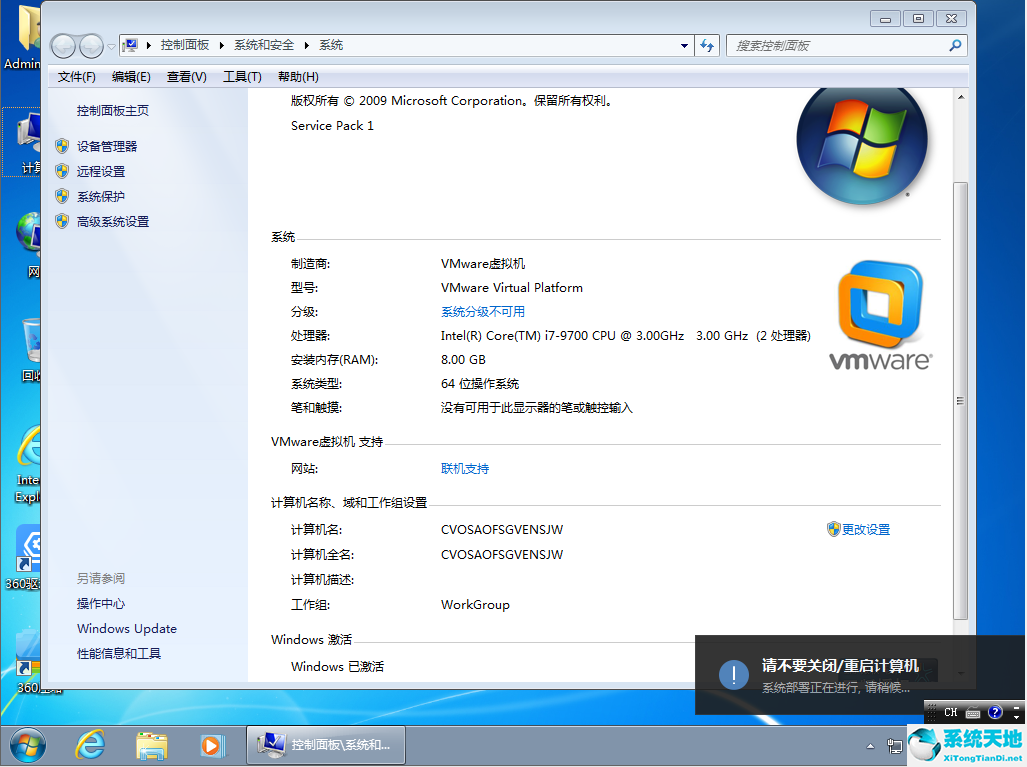Open the 查看(V) menu
The height and width of the screenshot is (767, 1027).
coord(187,77)
